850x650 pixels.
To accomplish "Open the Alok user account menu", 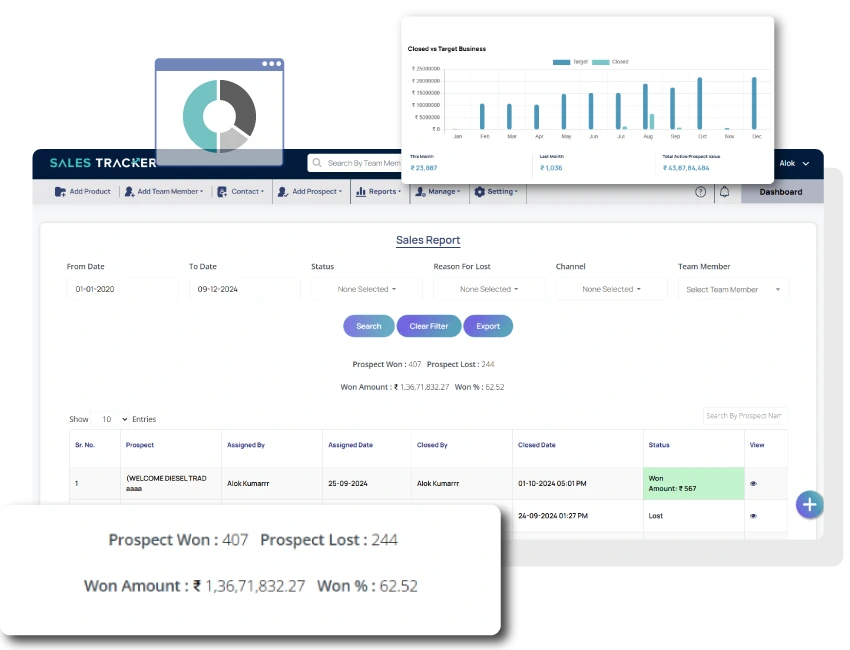I will click(x=793, y=163).
